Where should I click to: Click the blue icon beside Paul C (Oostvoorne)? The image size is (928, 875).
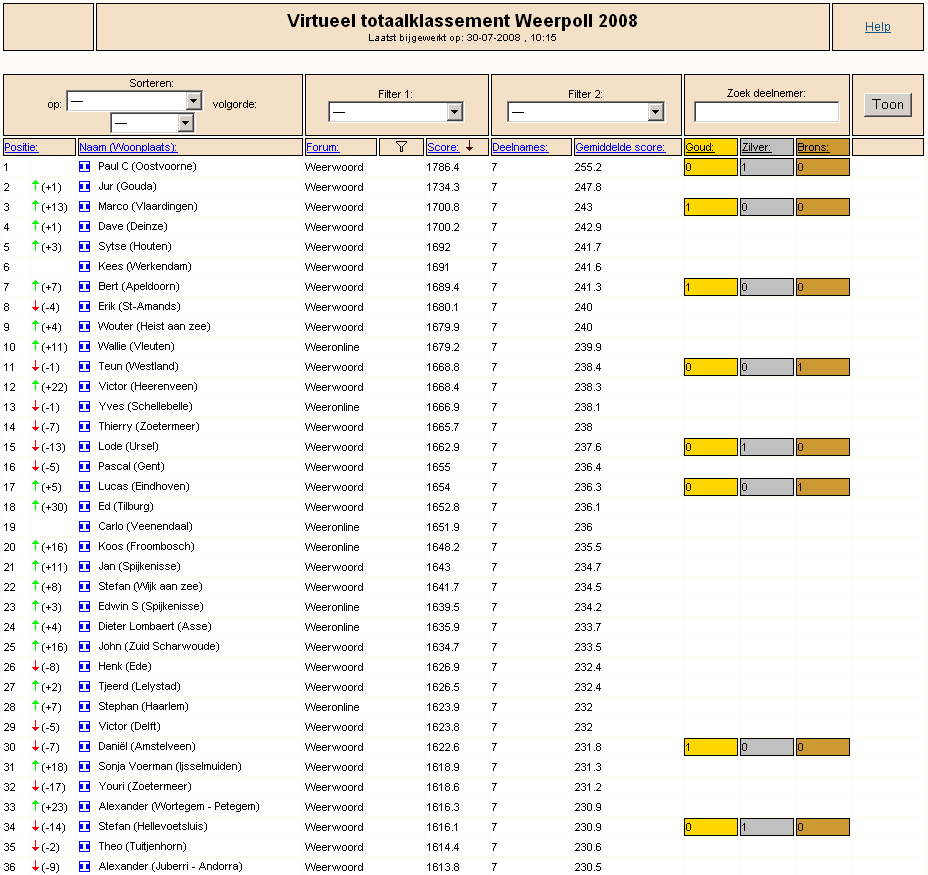pyautogui.click(x=85, y=167)
